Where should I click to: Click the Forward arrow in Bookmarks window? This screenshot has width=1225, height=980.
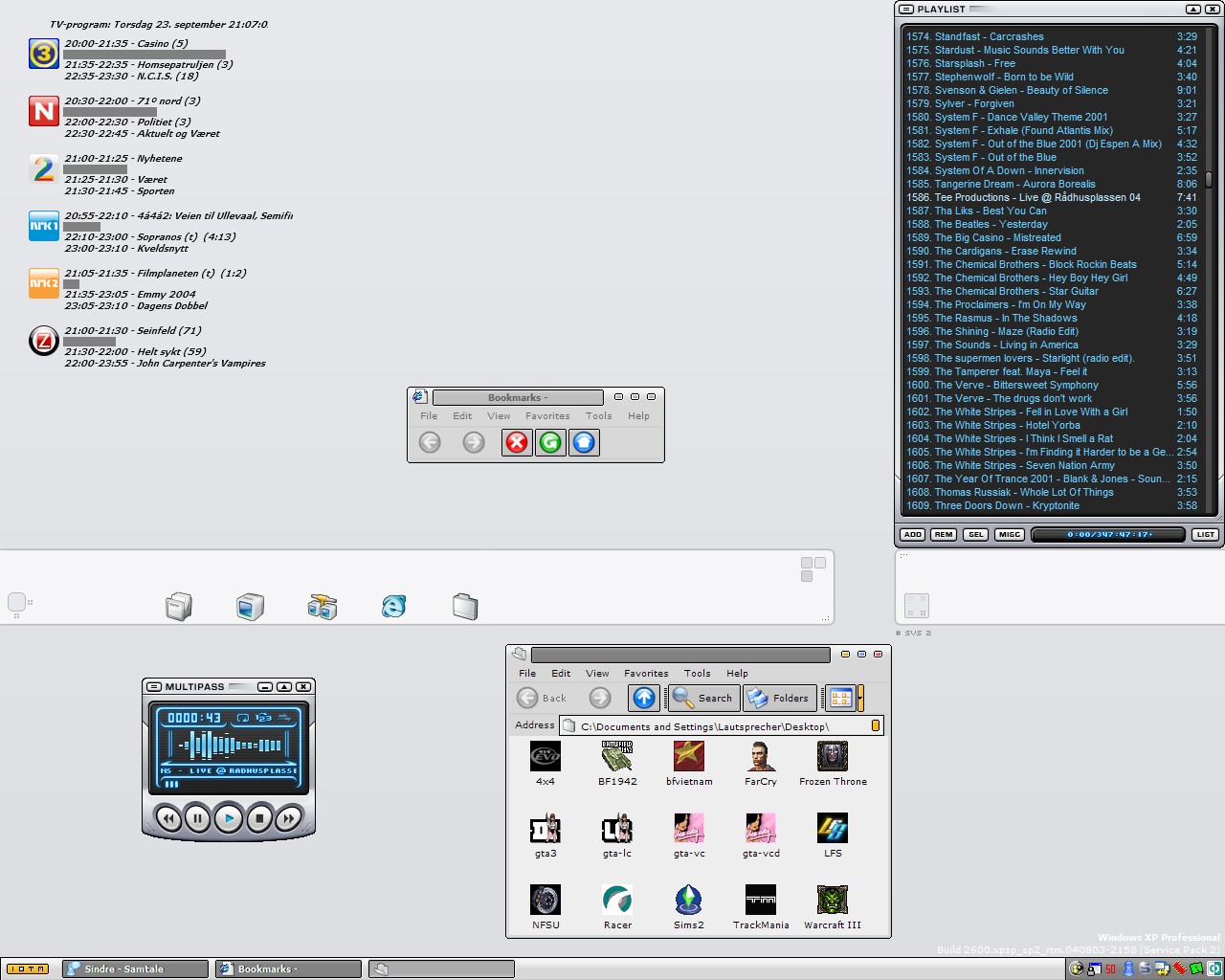474,442
